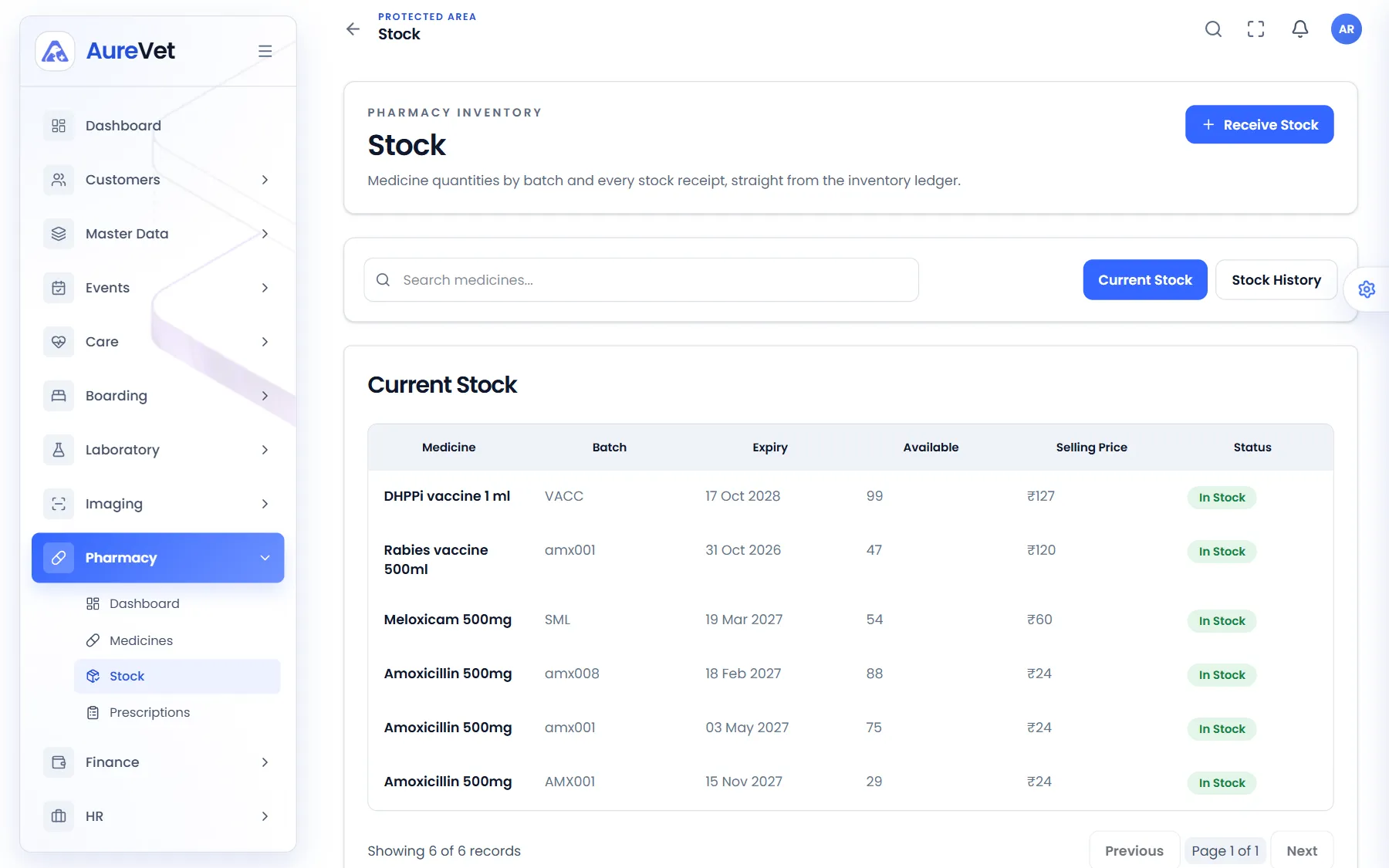This screenshot has width=1389, height=868.
Task: Expand the Boarding section chevron
Action: (265, 396)
